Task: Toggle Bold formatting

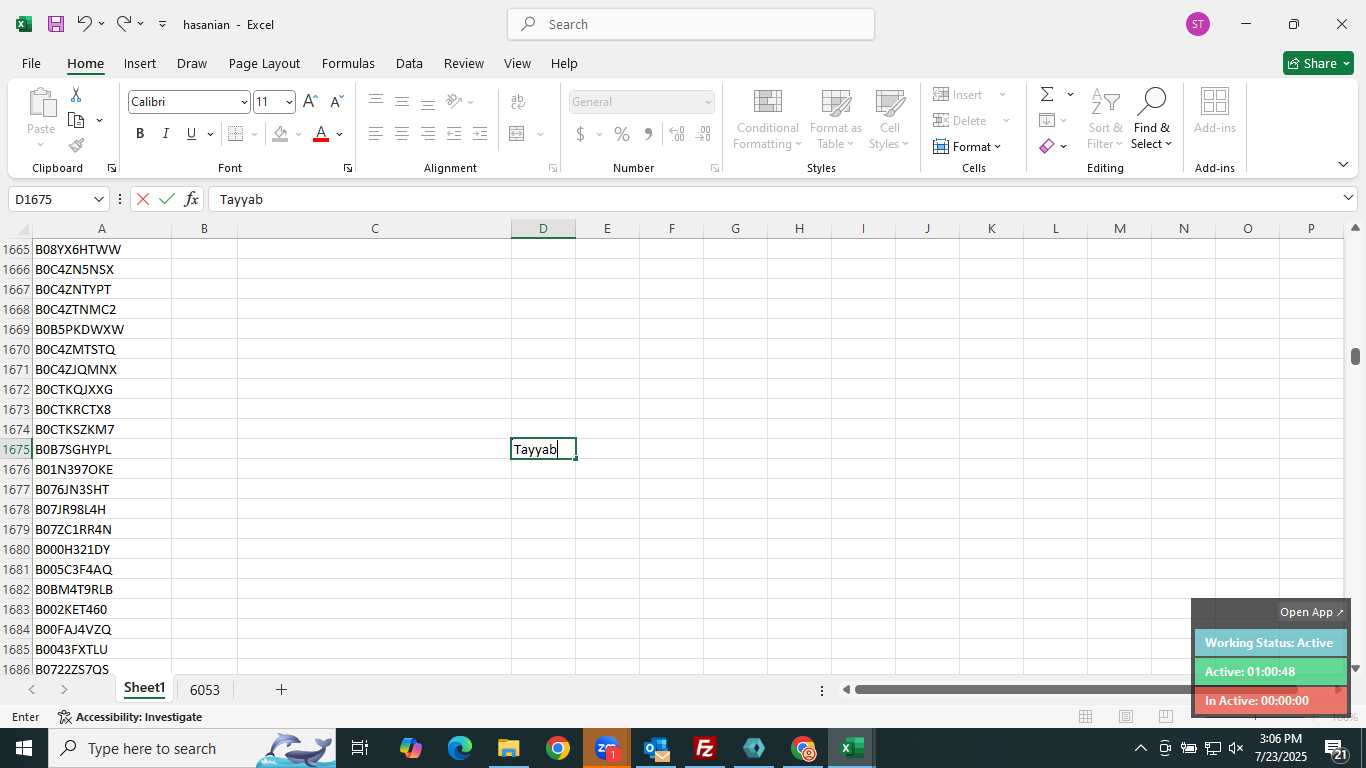Action: point(140,134)
